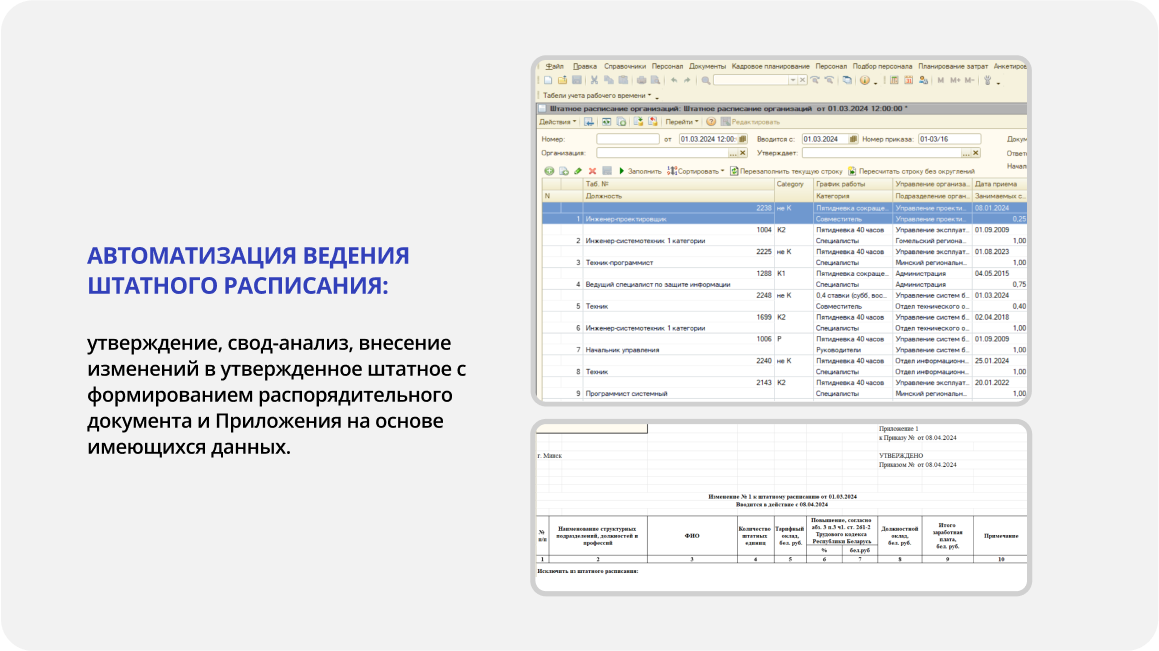Click the M+ memory button
This screenshot has height=651, width=1159.
(x=956, y=80)
